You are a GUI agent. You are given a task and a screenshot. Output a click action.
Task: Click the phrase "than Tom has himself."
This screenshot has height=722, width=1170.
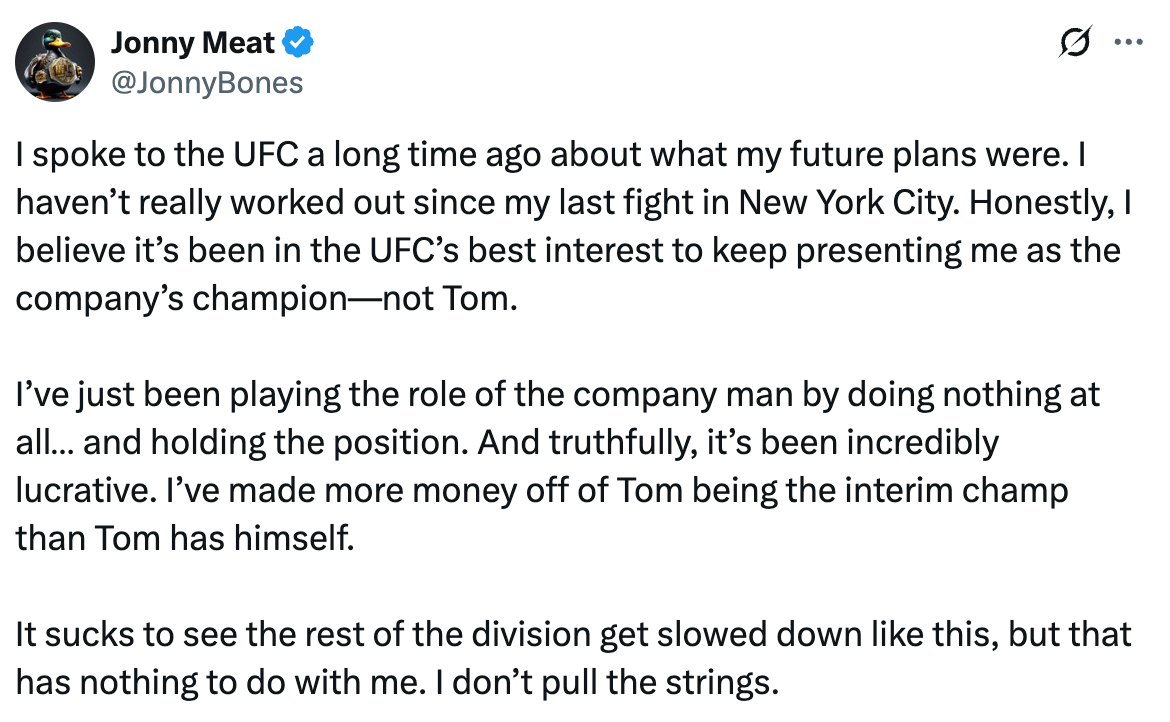pos(184,539)
